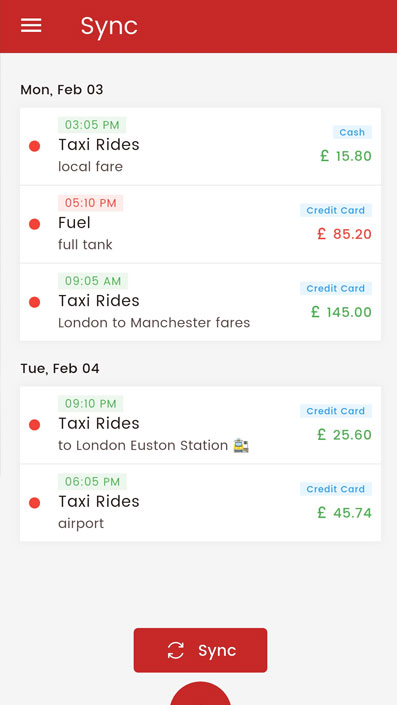The image size is (397, 705).
Task: Open the 03:05 PM Taxi Rides entry
Action: [x=201, y=146]
